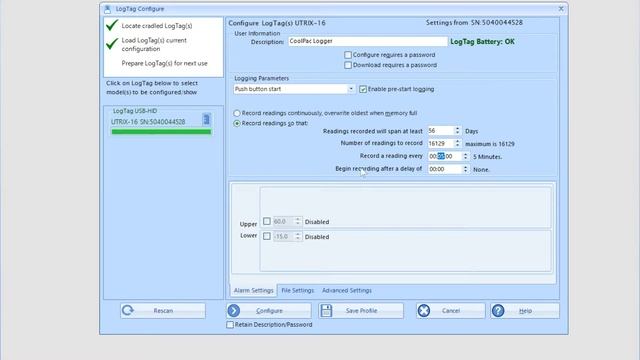Image resolution: width=640 pixels, height=360 pixels.
Task: Click LogTag Battery: OK status text
Action: (482, 42)
